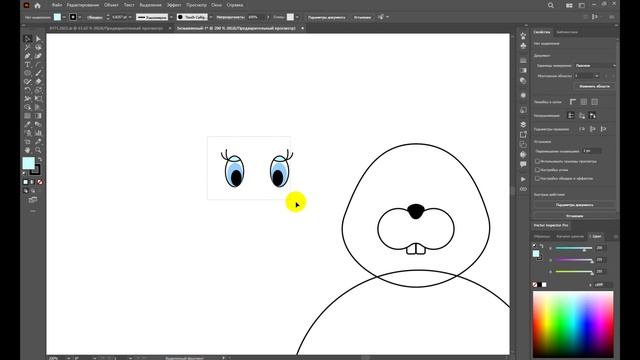The height and width of the screenshot is (360, 640).
Task: Open the Редактирование menu
Action: tap(83, 5)
